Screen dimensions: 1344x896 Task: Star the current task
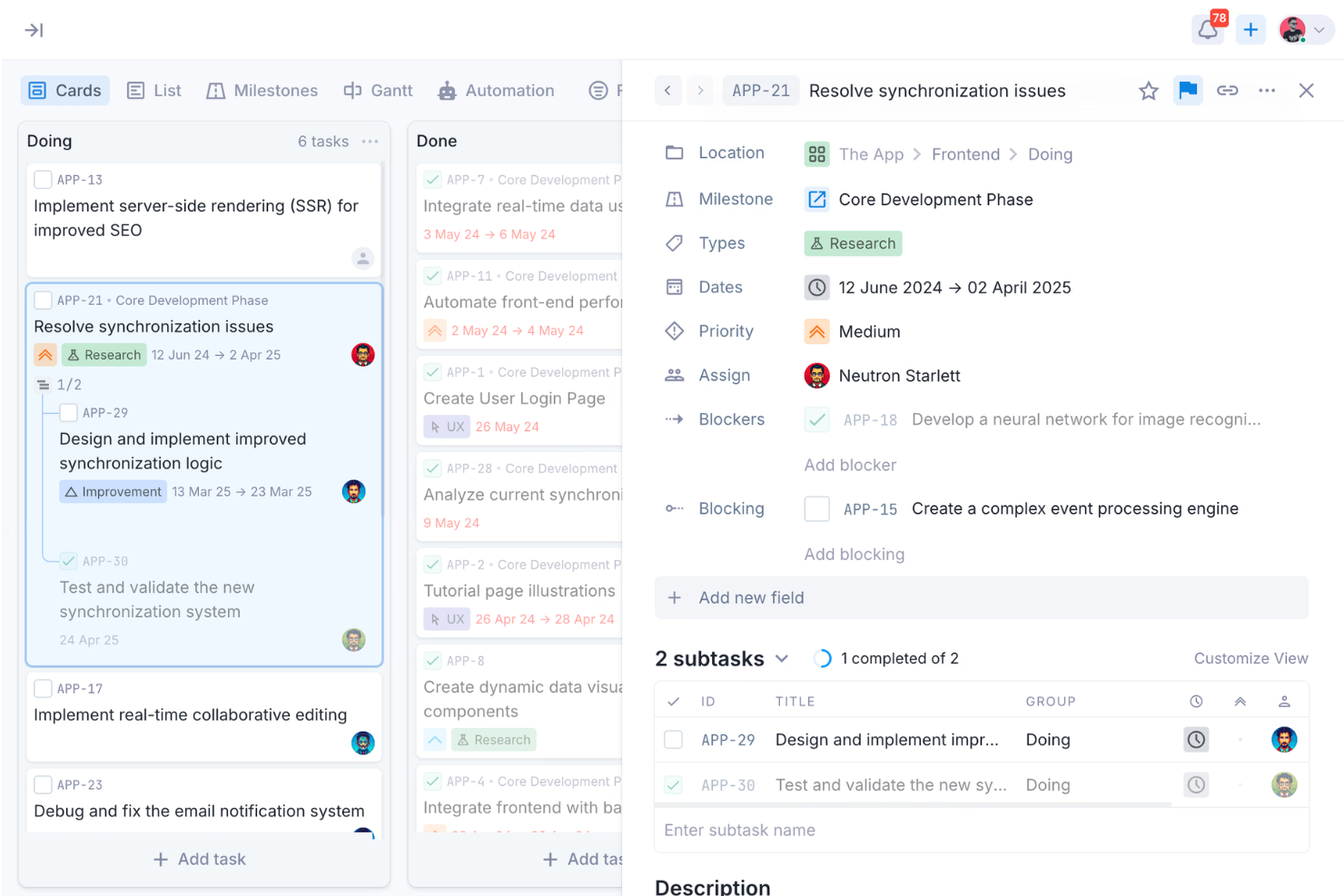1148,91
